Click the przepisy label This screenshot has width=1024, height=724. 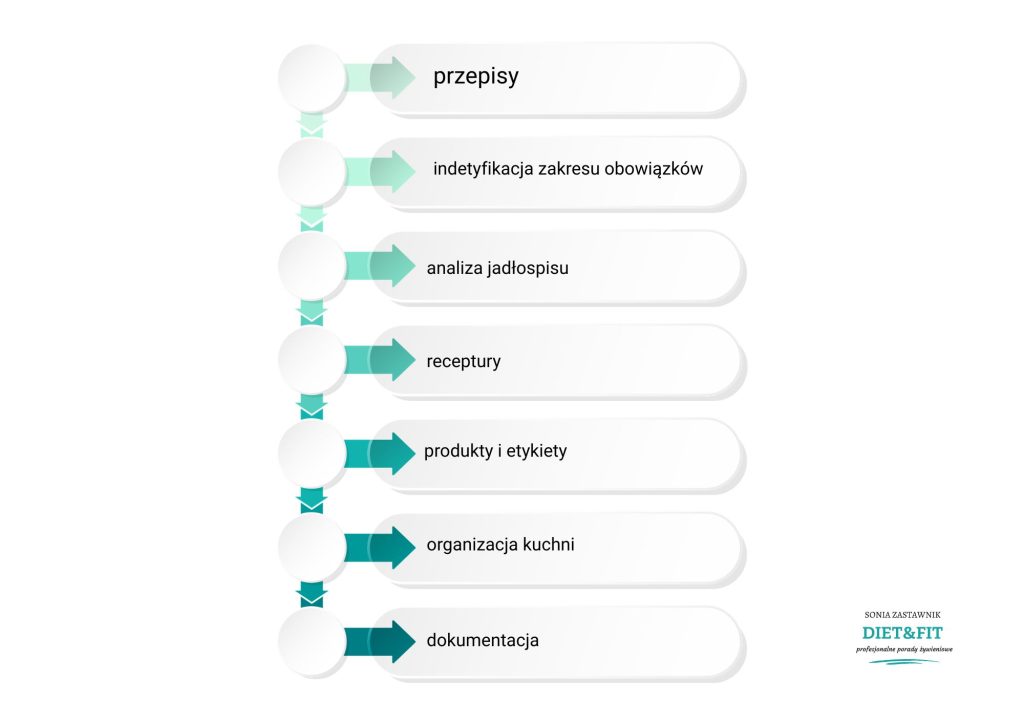[476, 76]
